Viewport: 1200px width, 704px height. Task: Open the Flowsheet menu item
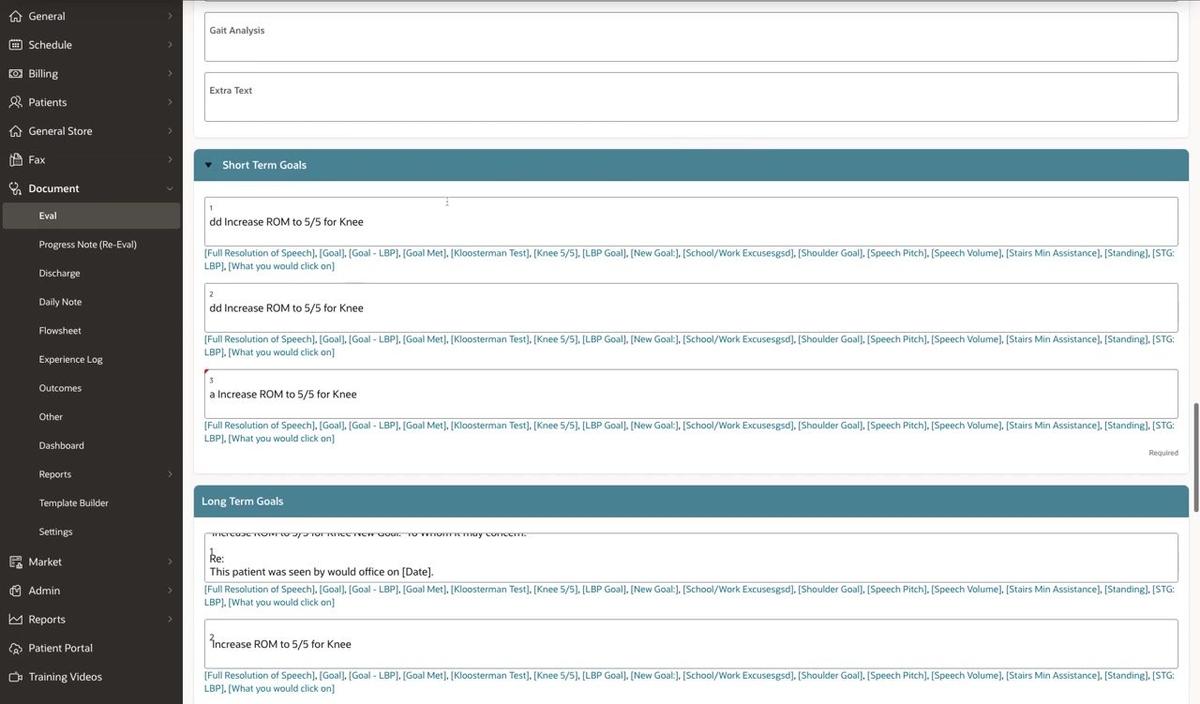[60, 331]
